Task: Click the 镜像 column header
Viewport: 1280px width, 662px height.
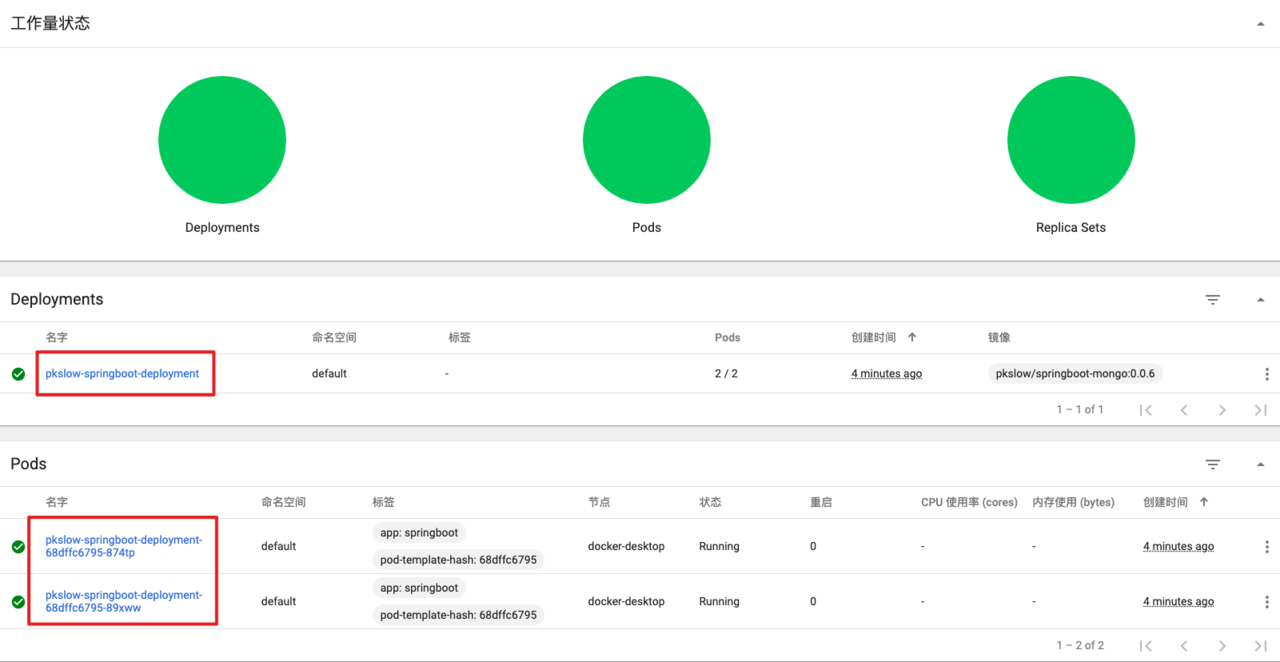Action: click(999, 338)
